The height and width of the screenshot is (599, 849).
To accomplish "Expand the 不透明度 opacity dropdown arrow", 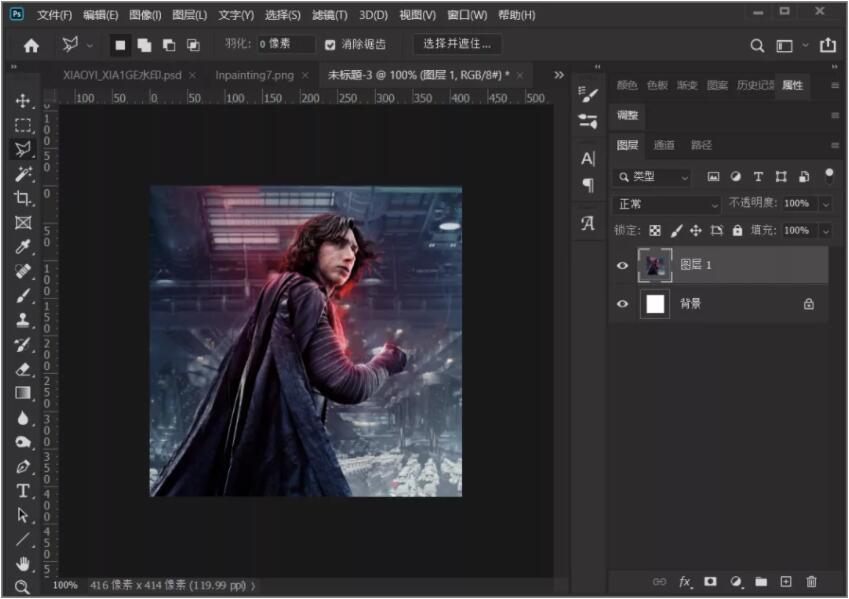I will (825, 204).
